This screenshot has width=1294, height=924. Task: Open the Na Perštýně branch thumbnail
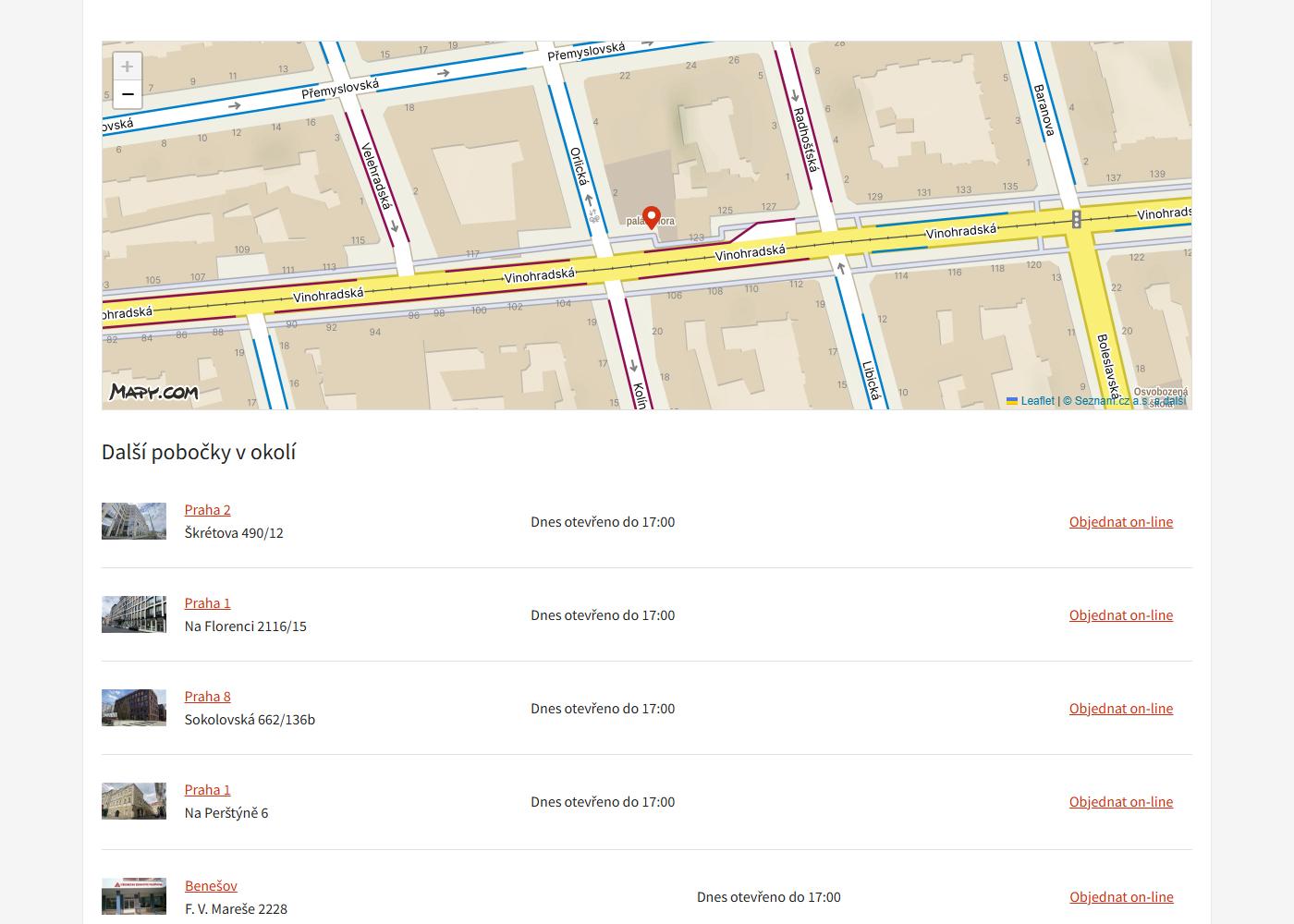(134, 801)
